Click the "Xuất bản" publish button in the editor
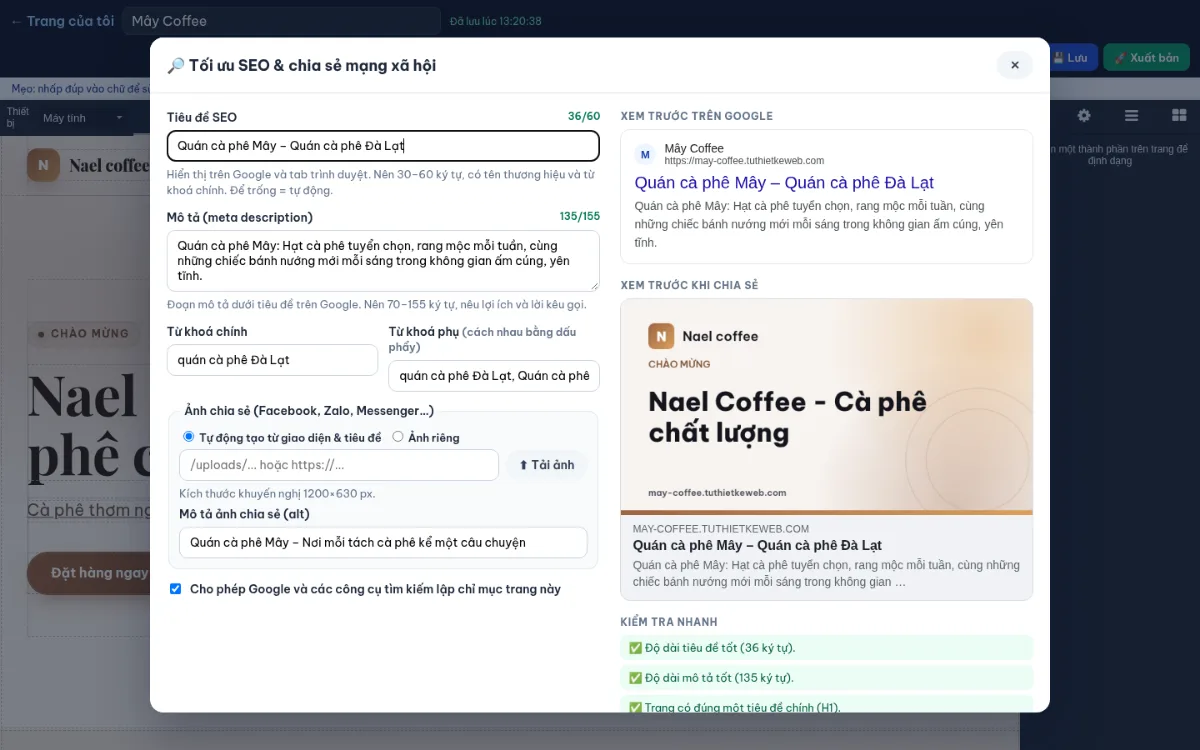This screenshot has width=1200, height=750. point(1146,58)
